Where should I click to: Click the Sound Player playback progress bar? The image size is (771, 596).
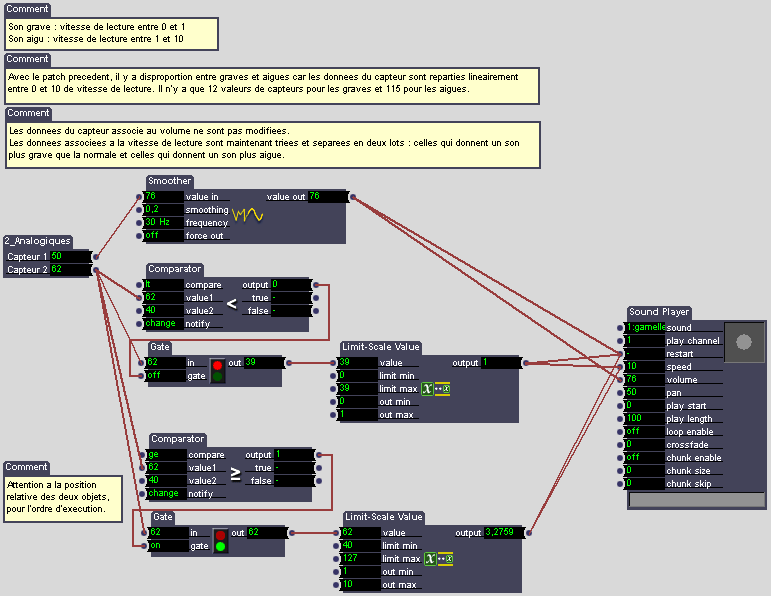[696, 500]
